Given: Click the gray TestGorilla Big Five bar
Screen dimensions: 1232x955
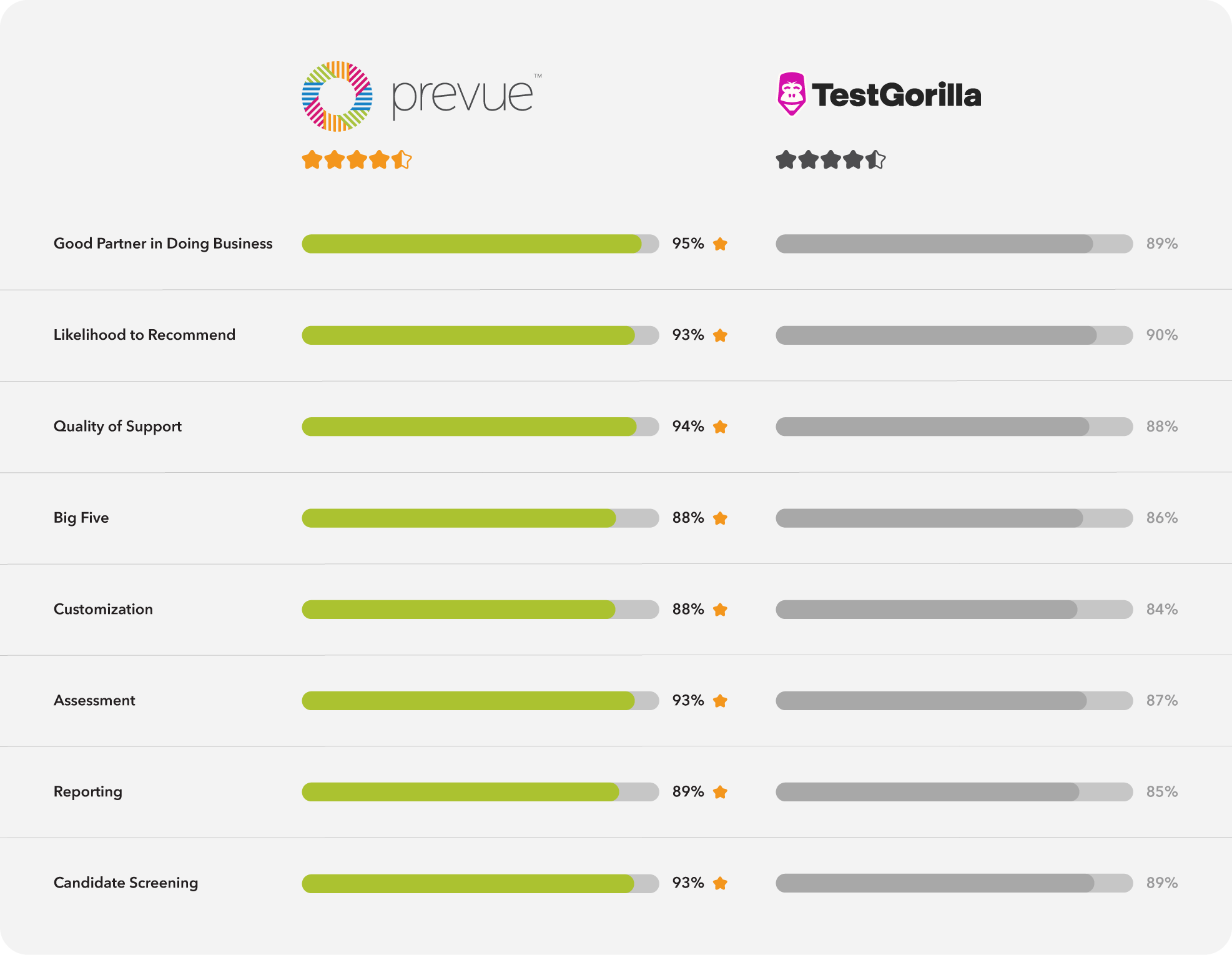Looking at the screenshot, I should tap(929, 518).
